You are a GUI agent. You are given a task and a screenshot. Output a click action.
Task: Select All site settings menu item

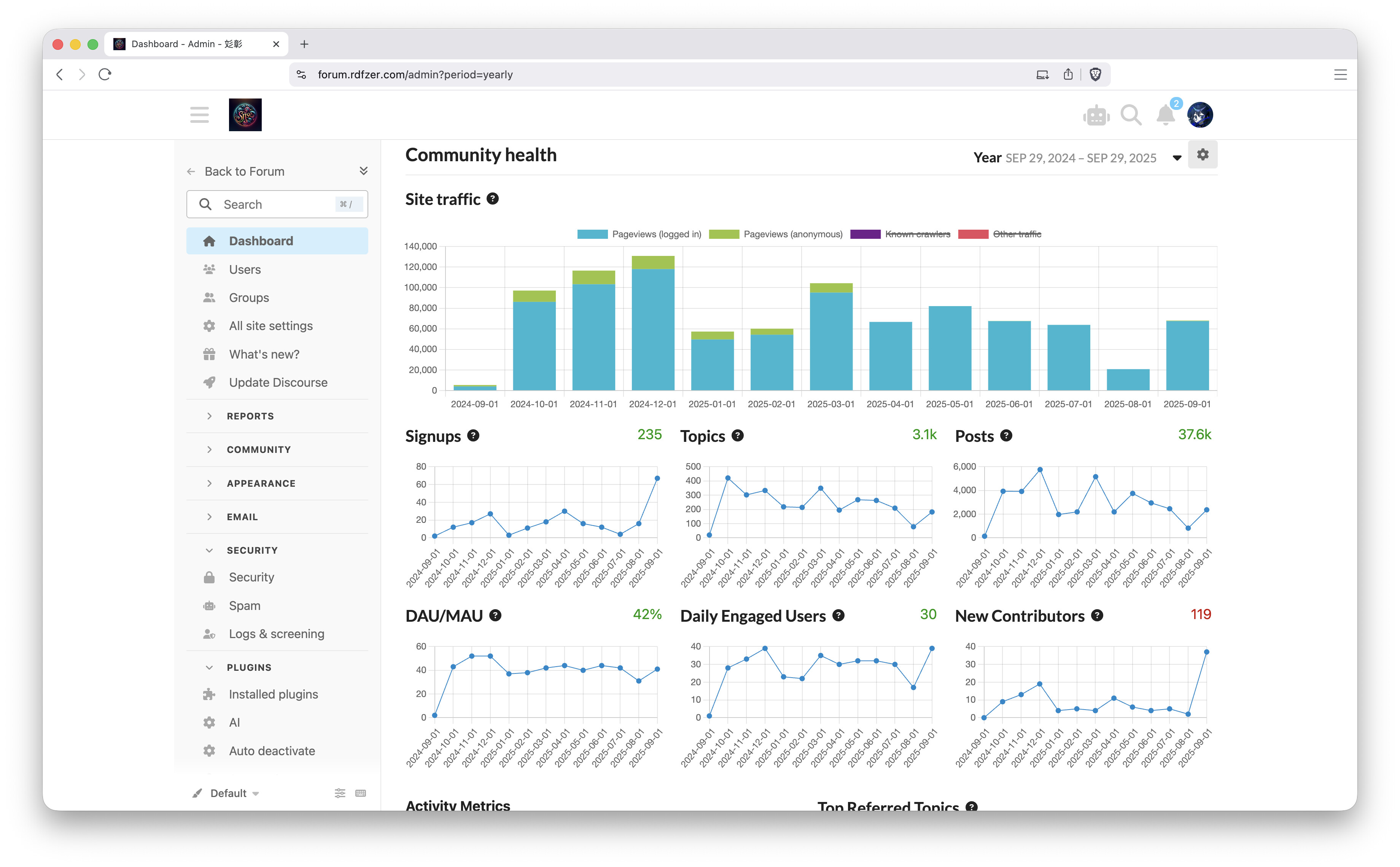271,326
